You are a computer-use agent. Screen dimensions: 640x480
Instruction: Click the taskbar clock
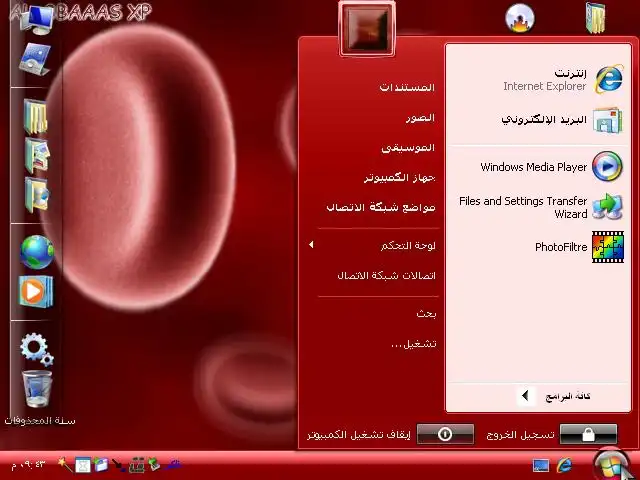click(x=28, y=464)
